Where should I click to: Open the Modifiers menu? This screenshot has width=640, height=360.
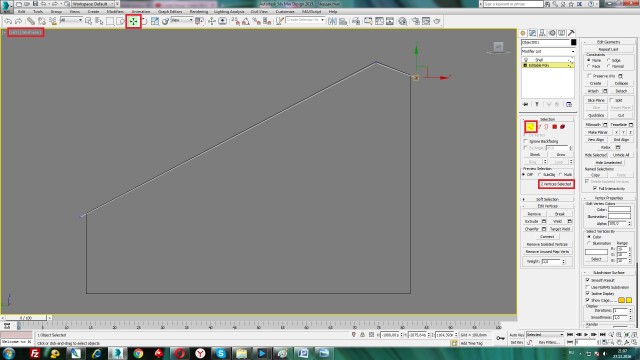(115, 11)
